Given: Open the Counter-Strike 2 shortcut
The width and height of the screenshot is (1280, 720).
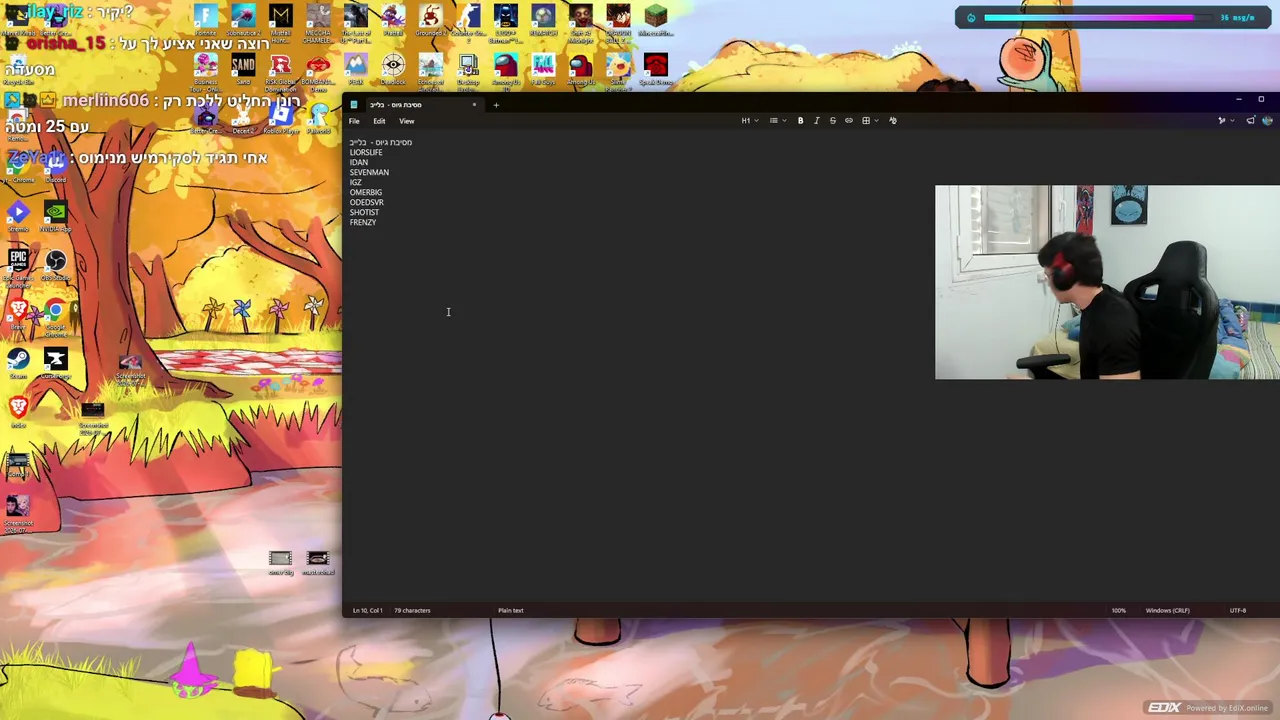Looking at the screenshot, I should [x=468, y=21].
